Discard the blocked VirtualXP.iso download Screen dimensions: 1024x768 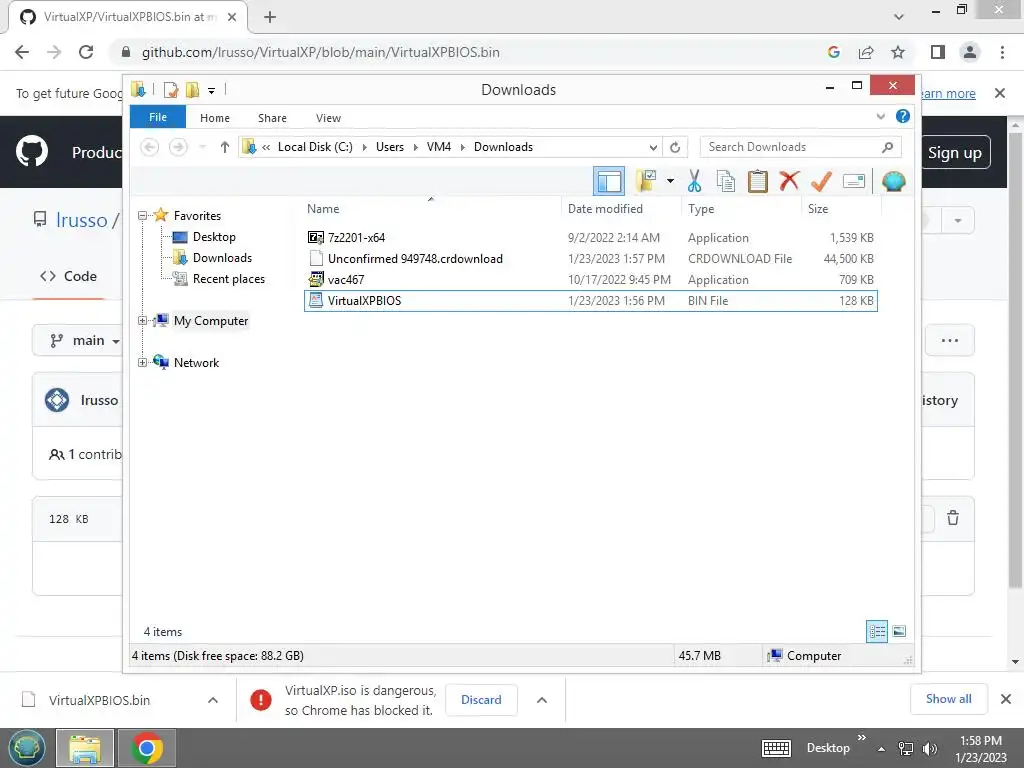coord(481,699)
